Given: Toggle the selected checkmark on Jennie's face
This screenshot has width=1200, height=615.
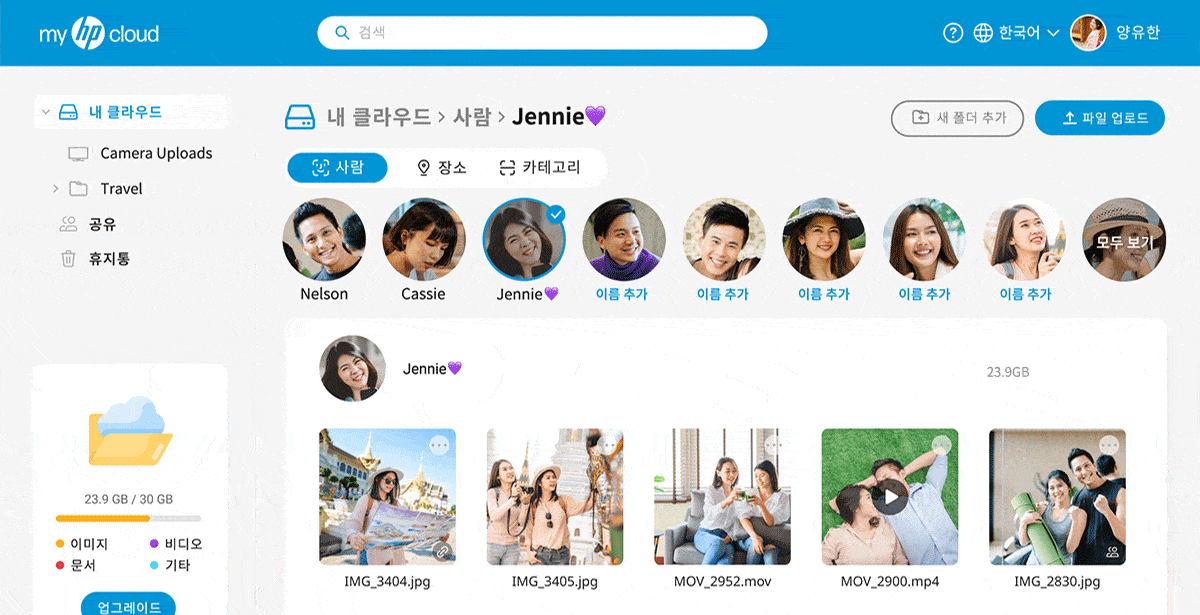Looking at the screenshot, I should tap(557, 214).
